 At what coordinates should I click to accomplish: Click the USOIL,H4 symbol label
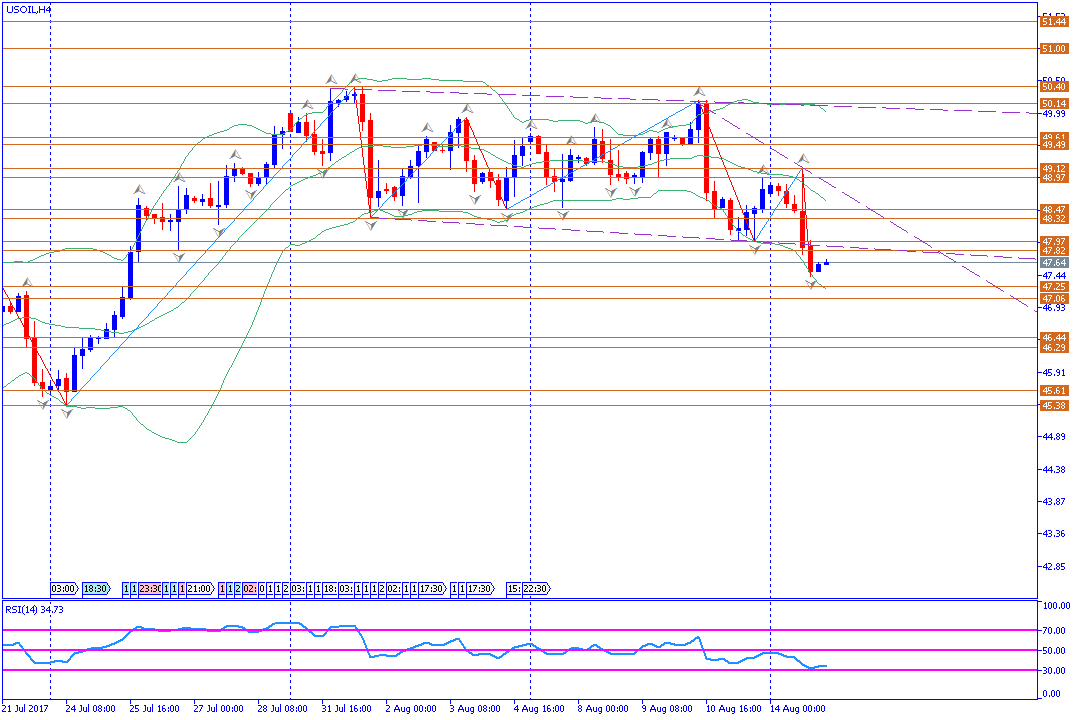tap(30, 8)
